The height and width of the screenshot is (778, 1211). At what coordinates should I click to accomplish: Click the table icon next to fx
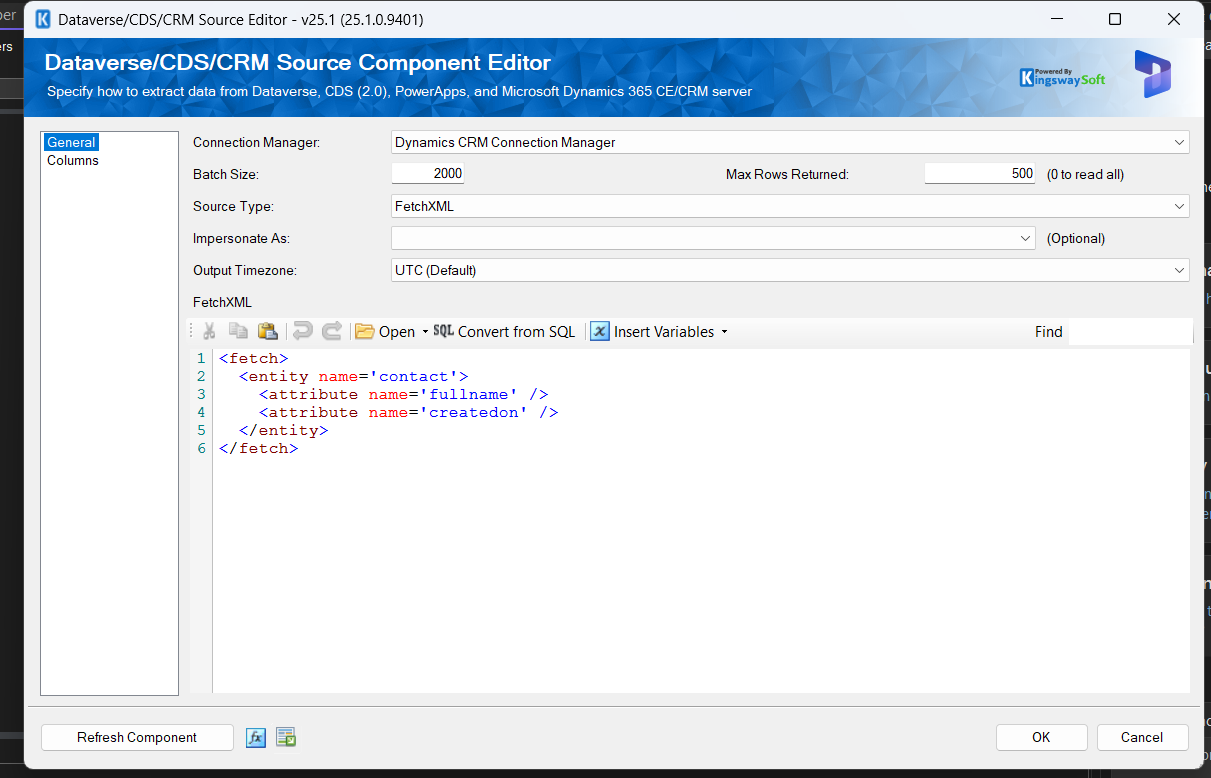point(286,738)
